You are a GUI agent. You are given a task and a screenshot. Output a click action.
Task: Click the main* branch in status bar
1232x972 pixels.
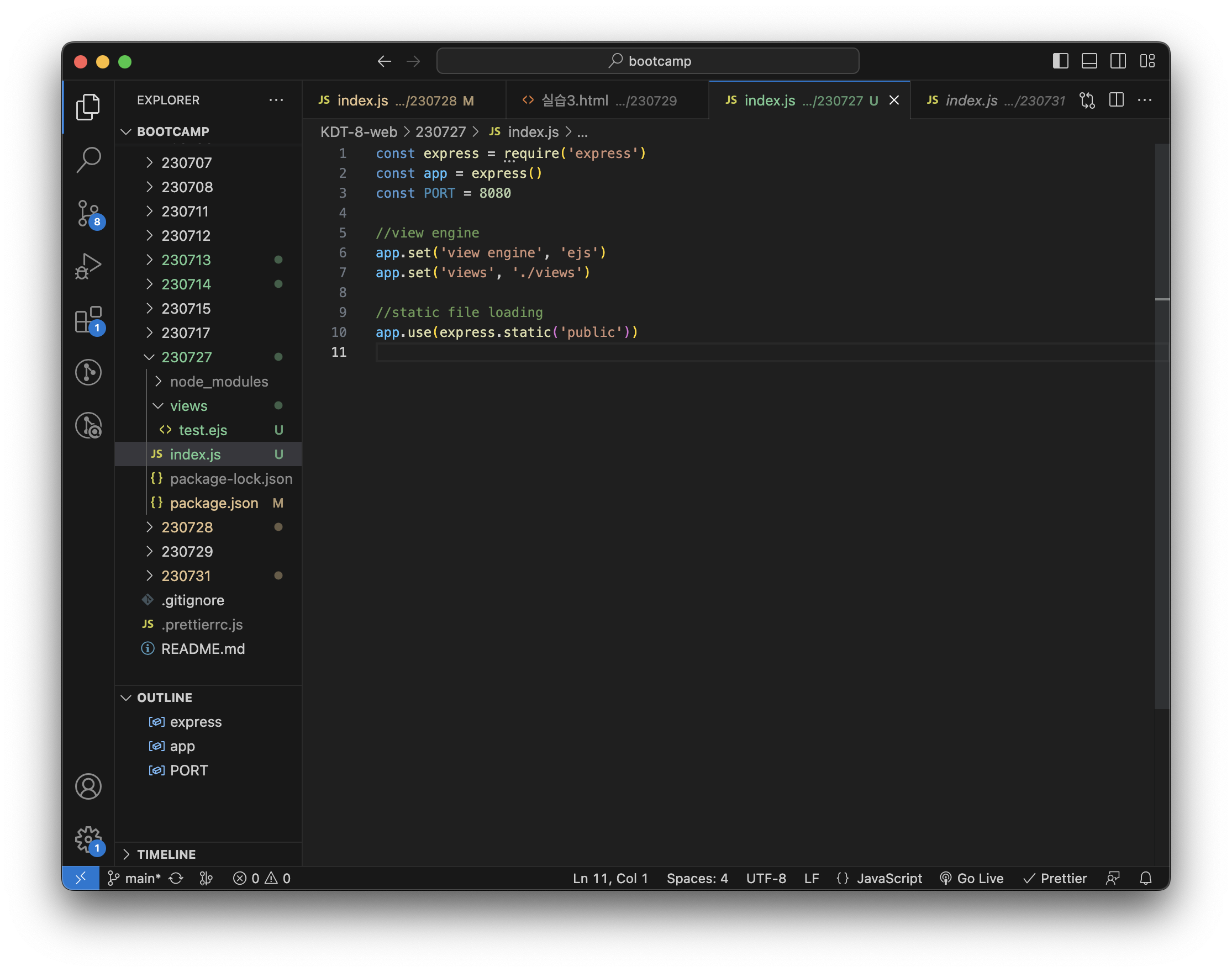tap(134, 878)
